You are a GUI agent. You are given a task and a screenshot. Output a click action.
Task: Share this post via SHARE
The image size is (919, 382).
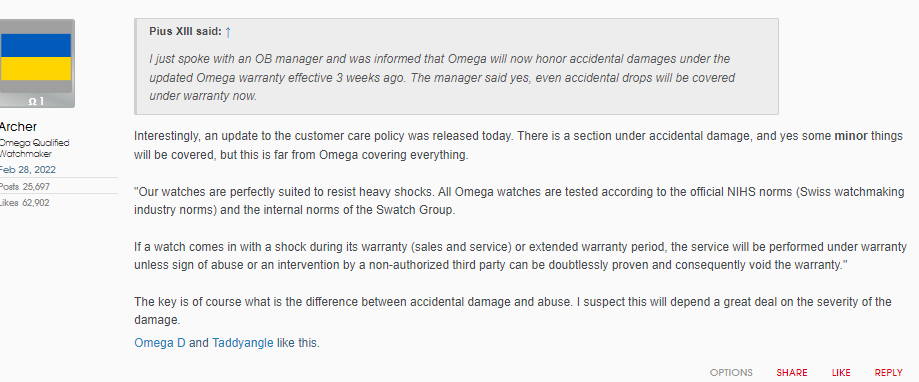[x=792, y=373]
